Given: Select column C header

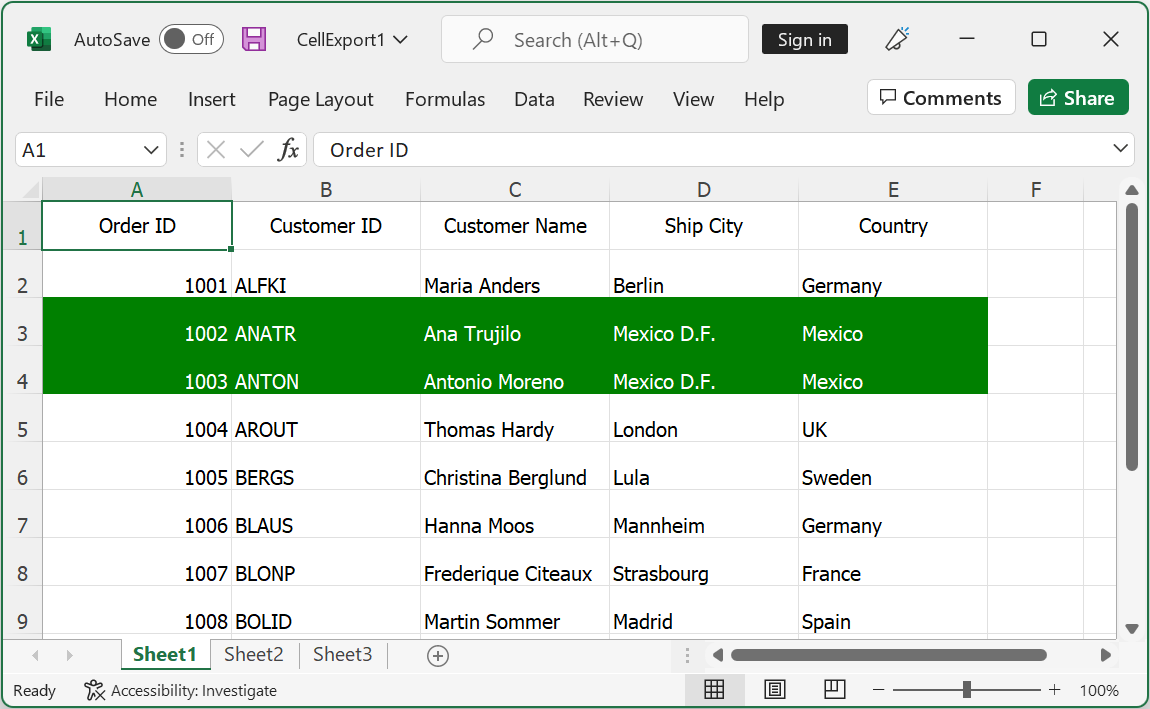Looking at the screenshot, I should click(515, 190).
